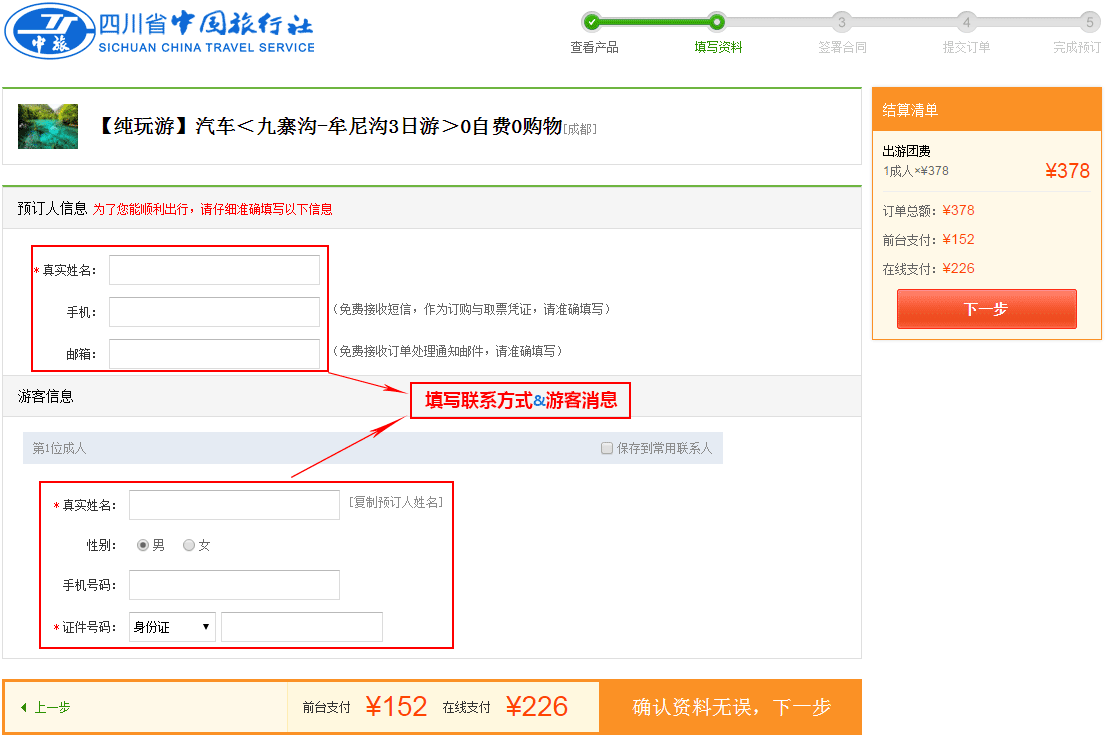Click the traveler 手机号码 field
Screen dimensions: 1107x752
(x=234, y=585)
